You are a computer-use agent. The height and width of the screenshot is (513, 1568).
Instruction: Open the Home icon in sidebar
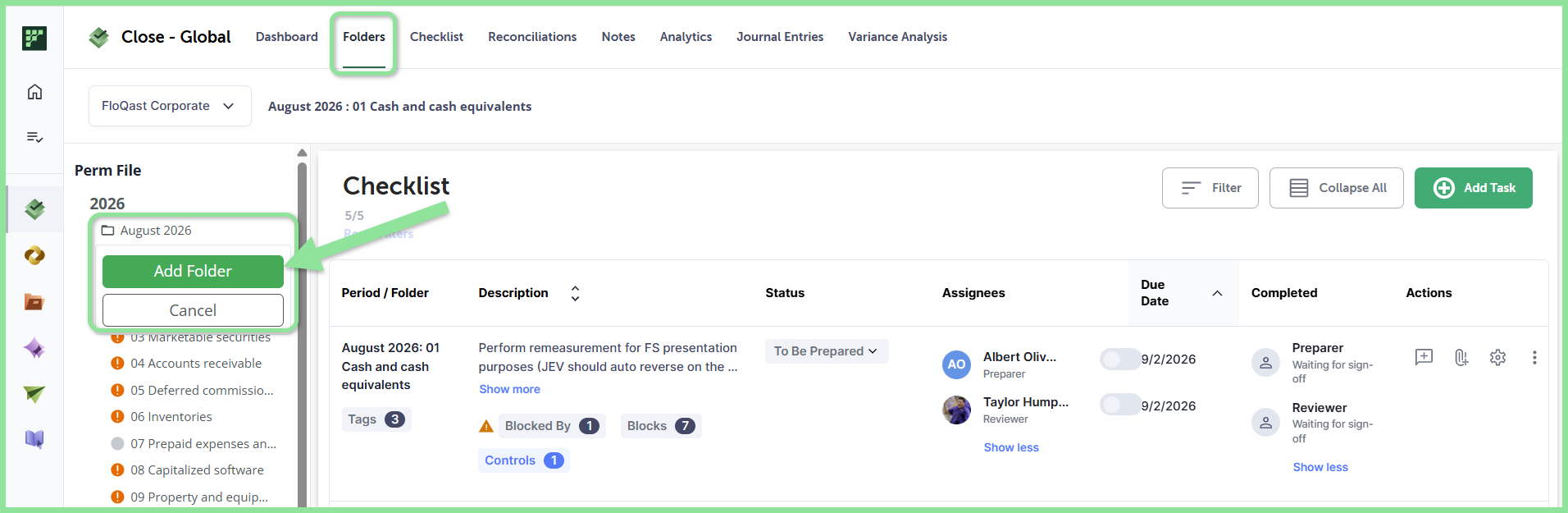pyautogui.click(x=34, y=92)
